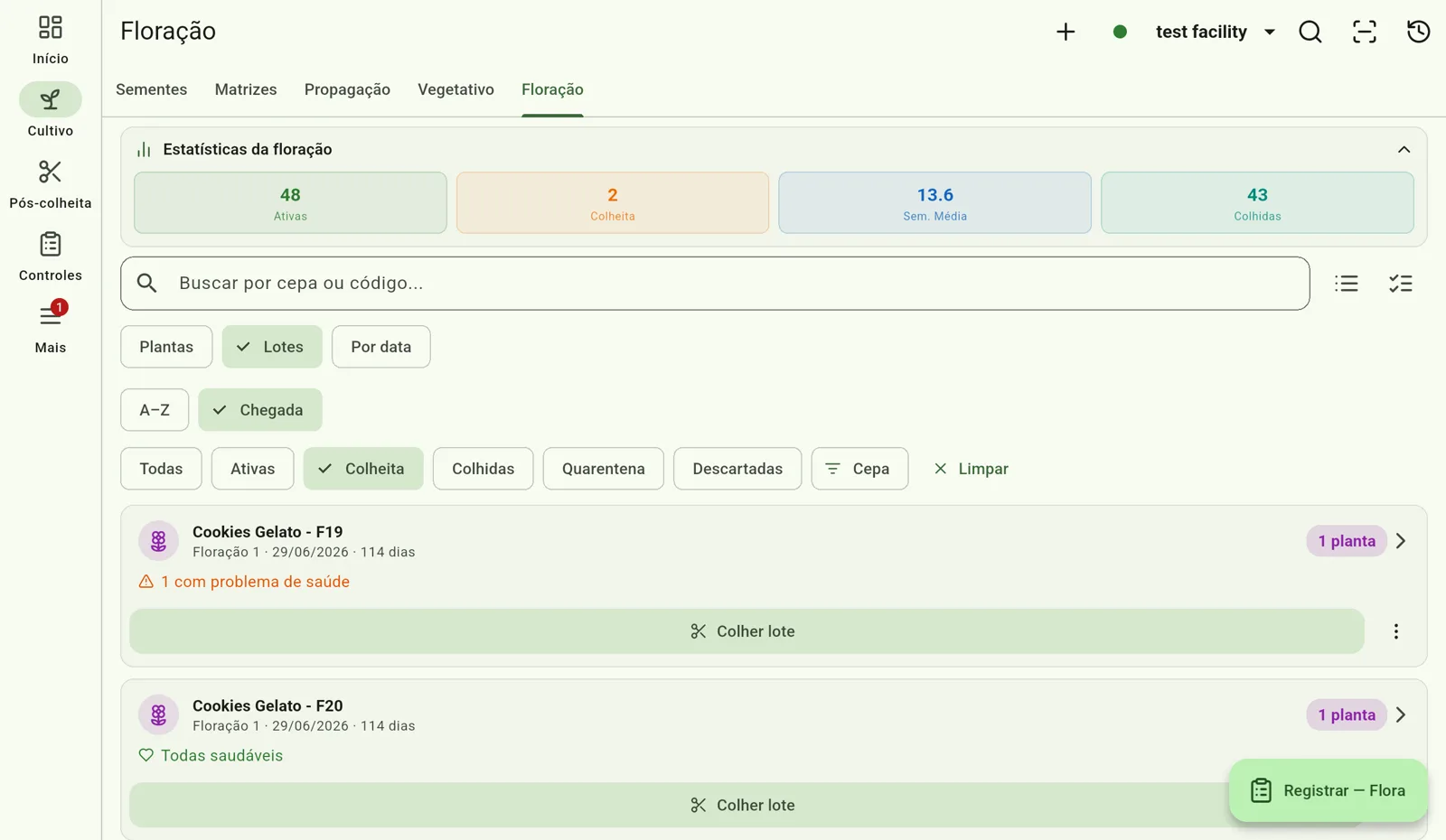Image resolution: width=1446 pixels, height=840 pixels.
Task: Open the Cultivo section icon
Action: click(x=51, y=99)
